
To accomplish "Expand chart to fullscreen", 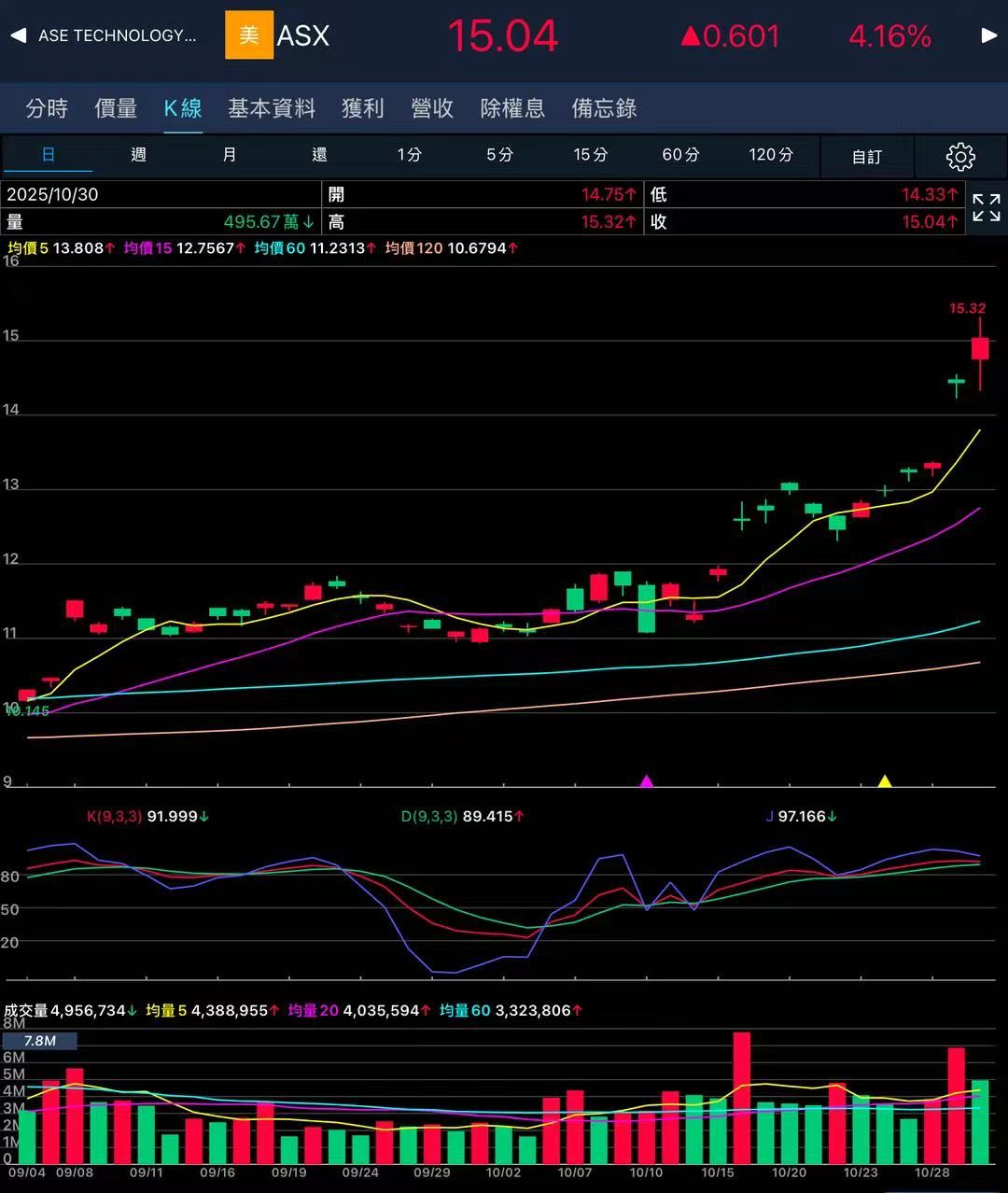I will point(987,208).
